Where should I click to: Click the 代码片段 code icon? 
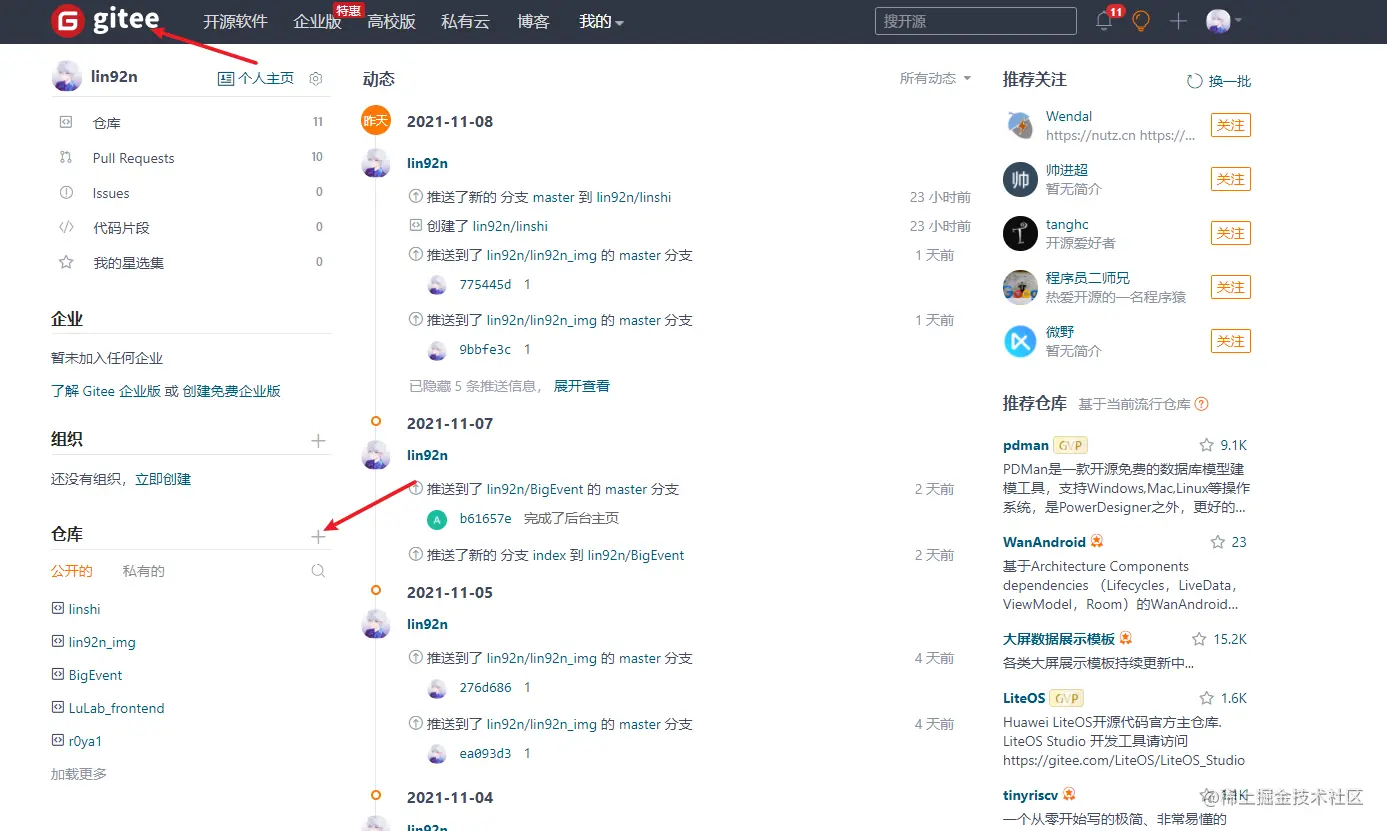tap(66, 227)
